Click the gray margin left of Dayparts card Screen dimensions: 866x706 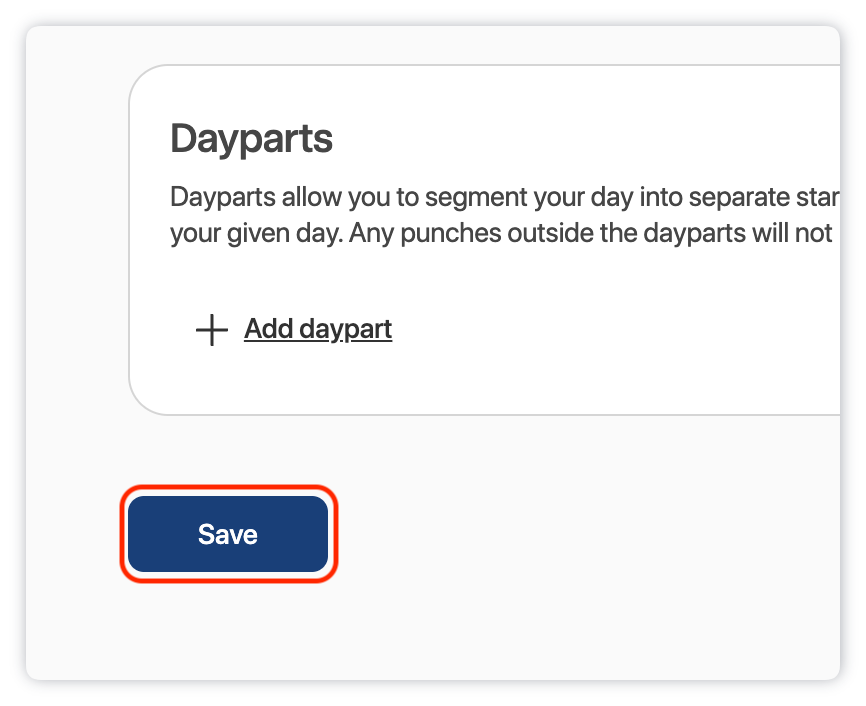77,240
